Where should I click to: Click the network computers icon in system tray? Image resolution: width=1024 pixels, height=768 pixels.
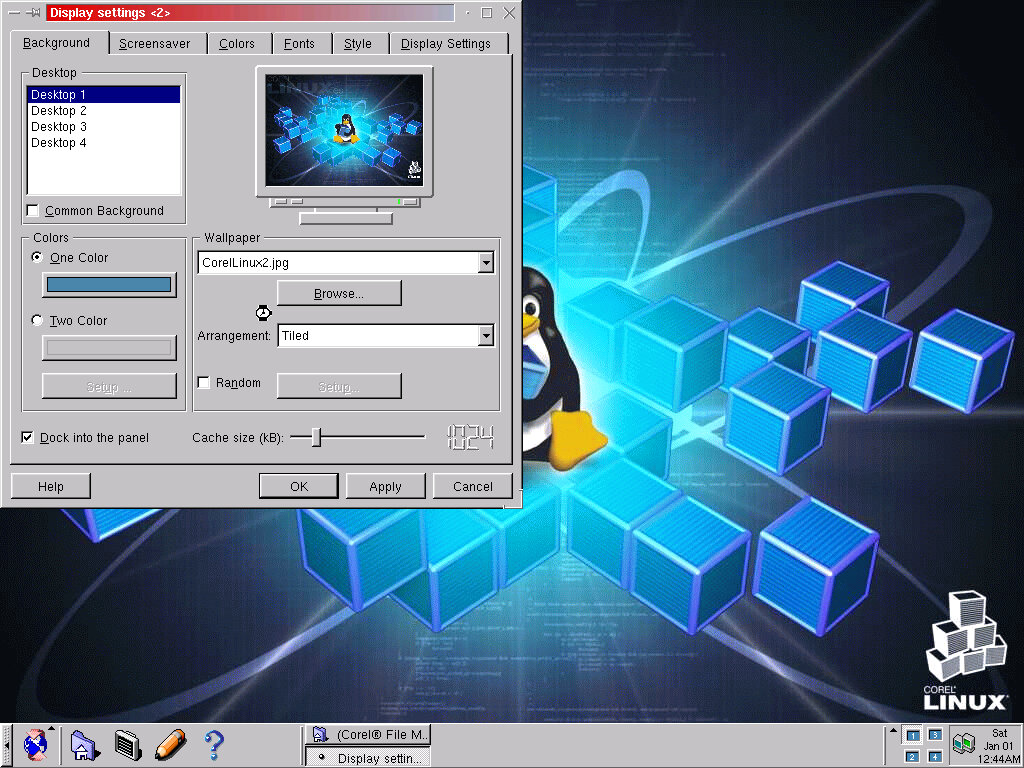coord(963,745)
